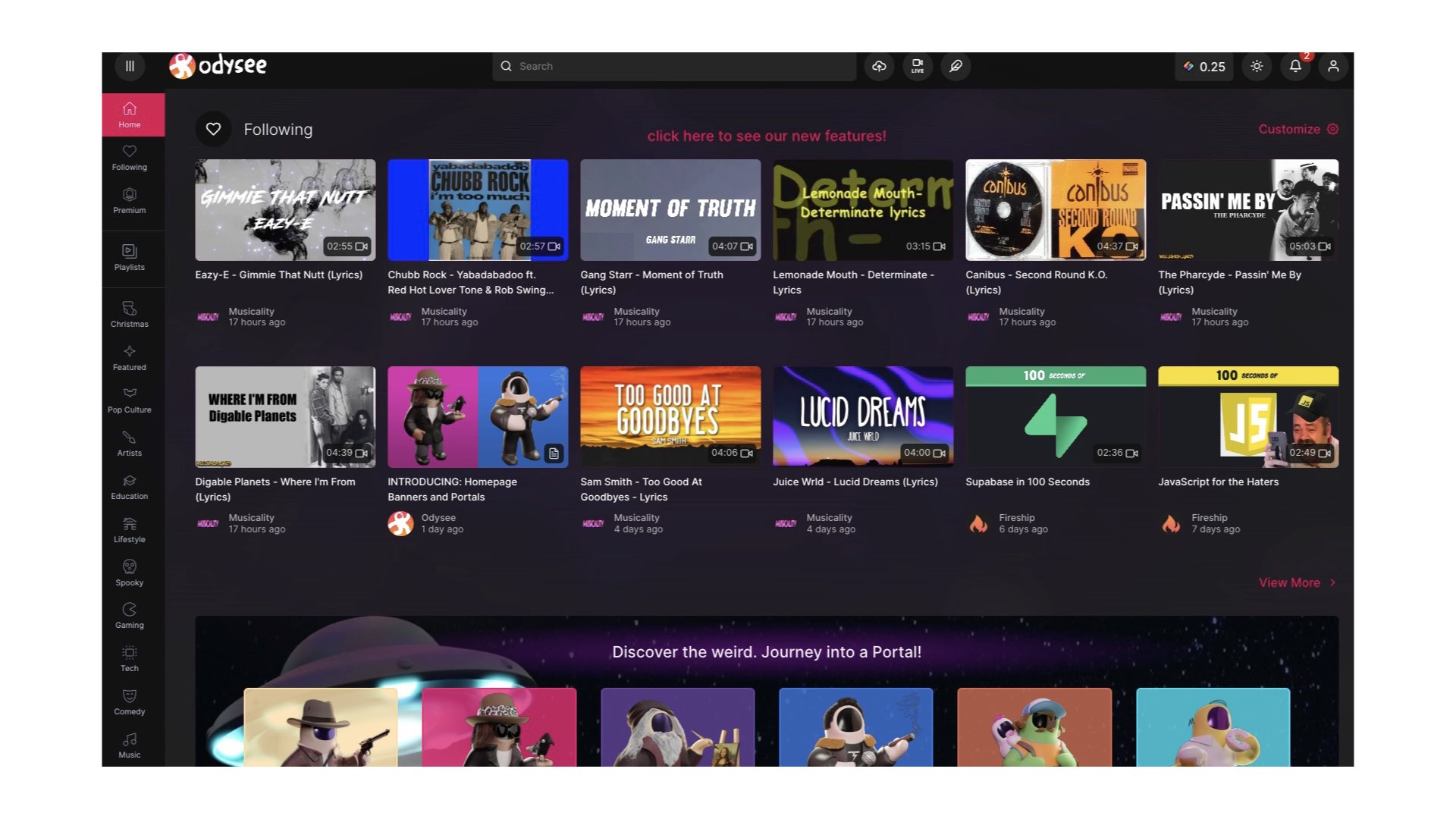Screen dimensions: 1456x819
Task: Open Odysee channel avatar under Banners post
Action: tap(400, 523)
